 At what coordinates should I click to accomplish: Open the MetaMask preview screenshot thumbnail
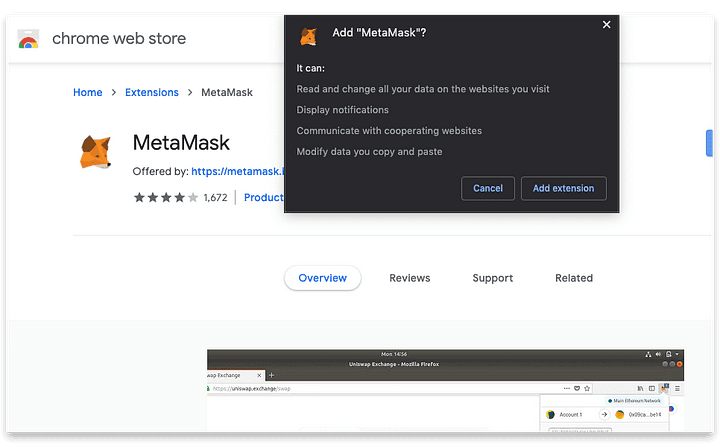(x=445, y=390)
